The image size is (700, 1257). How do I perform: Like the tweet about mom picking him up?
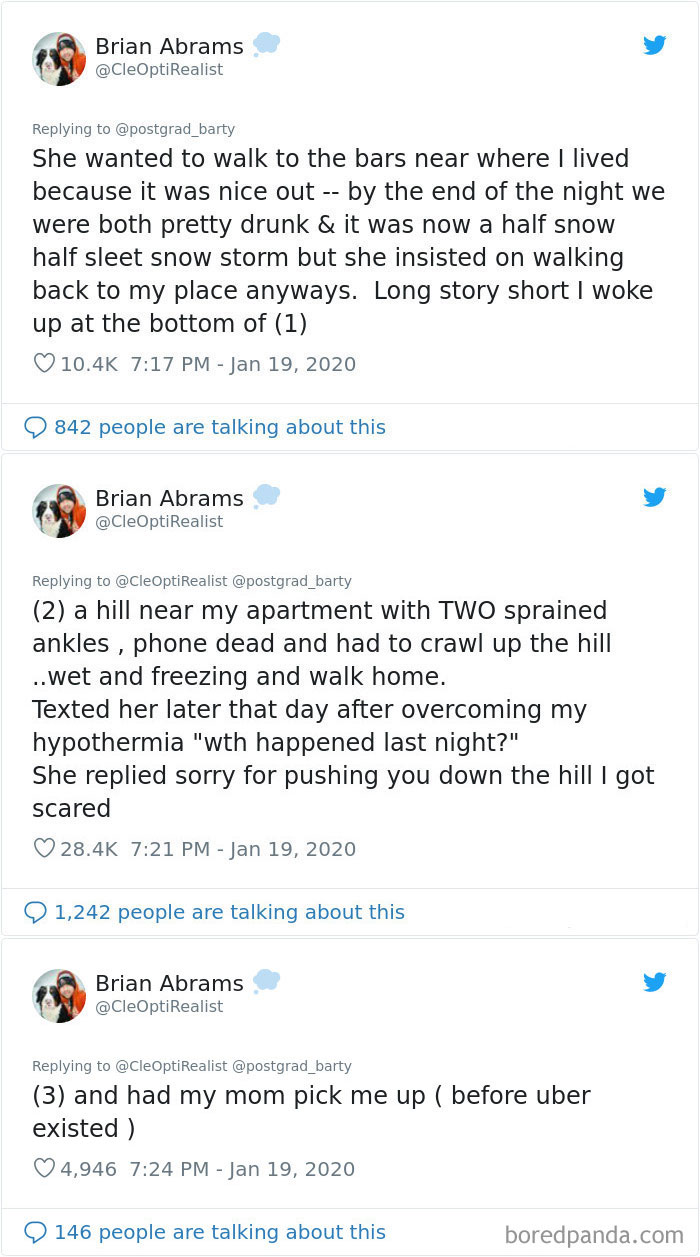click(44, 1168)
